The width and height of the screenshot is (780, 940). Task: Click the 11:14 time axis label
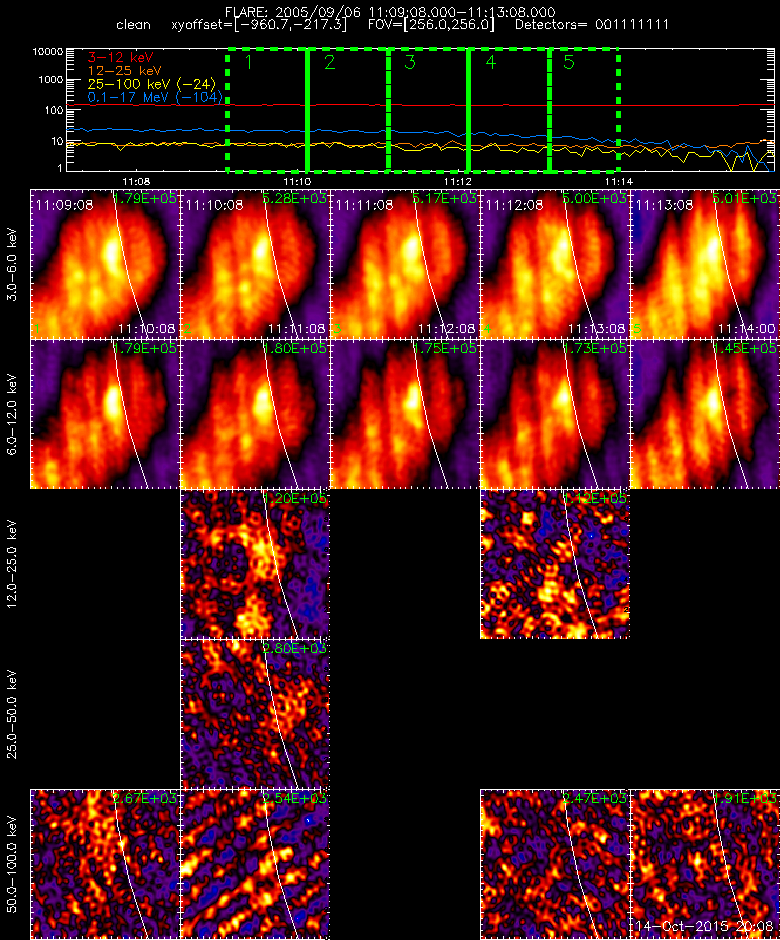point(619,182)
